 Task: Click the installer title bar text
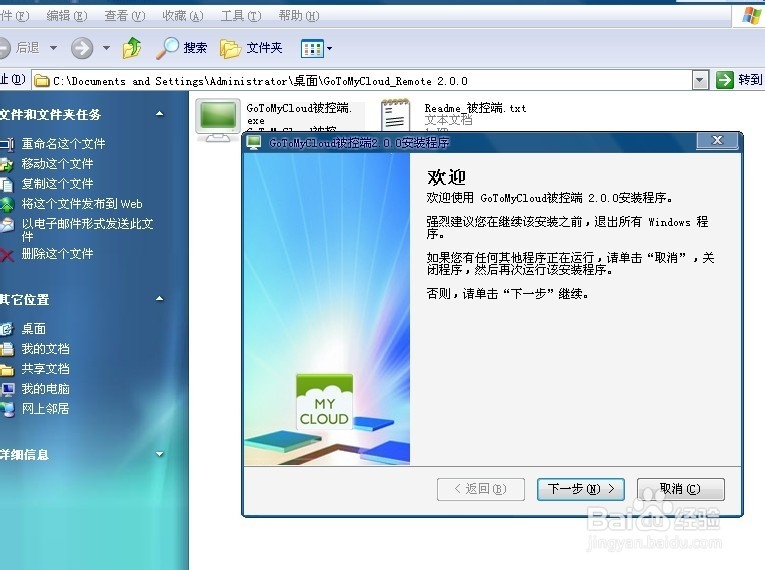[359, 143]
